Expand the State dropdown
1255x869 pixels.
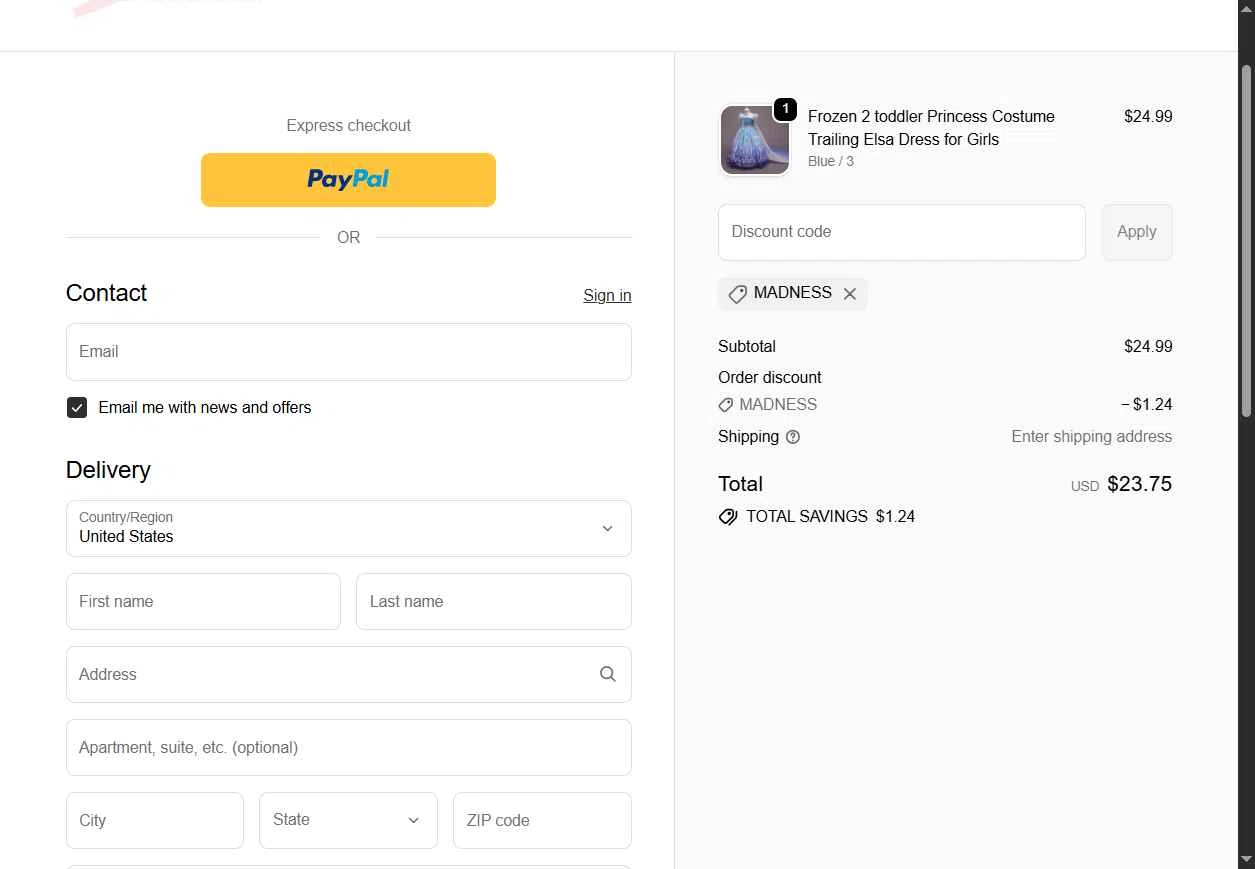(348, 820)
